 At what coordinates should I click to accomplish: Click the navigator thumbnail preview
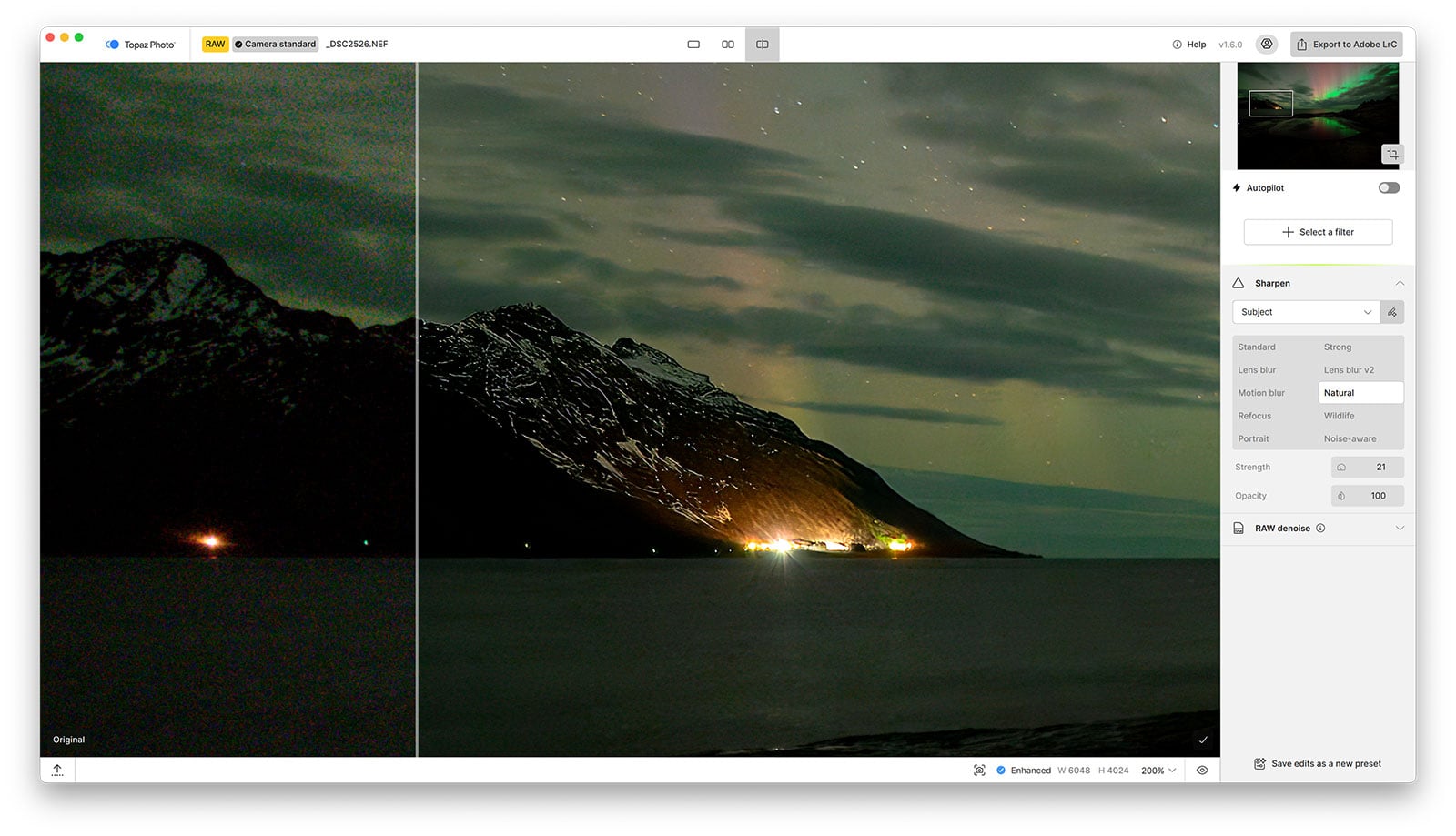[1318, 116]
